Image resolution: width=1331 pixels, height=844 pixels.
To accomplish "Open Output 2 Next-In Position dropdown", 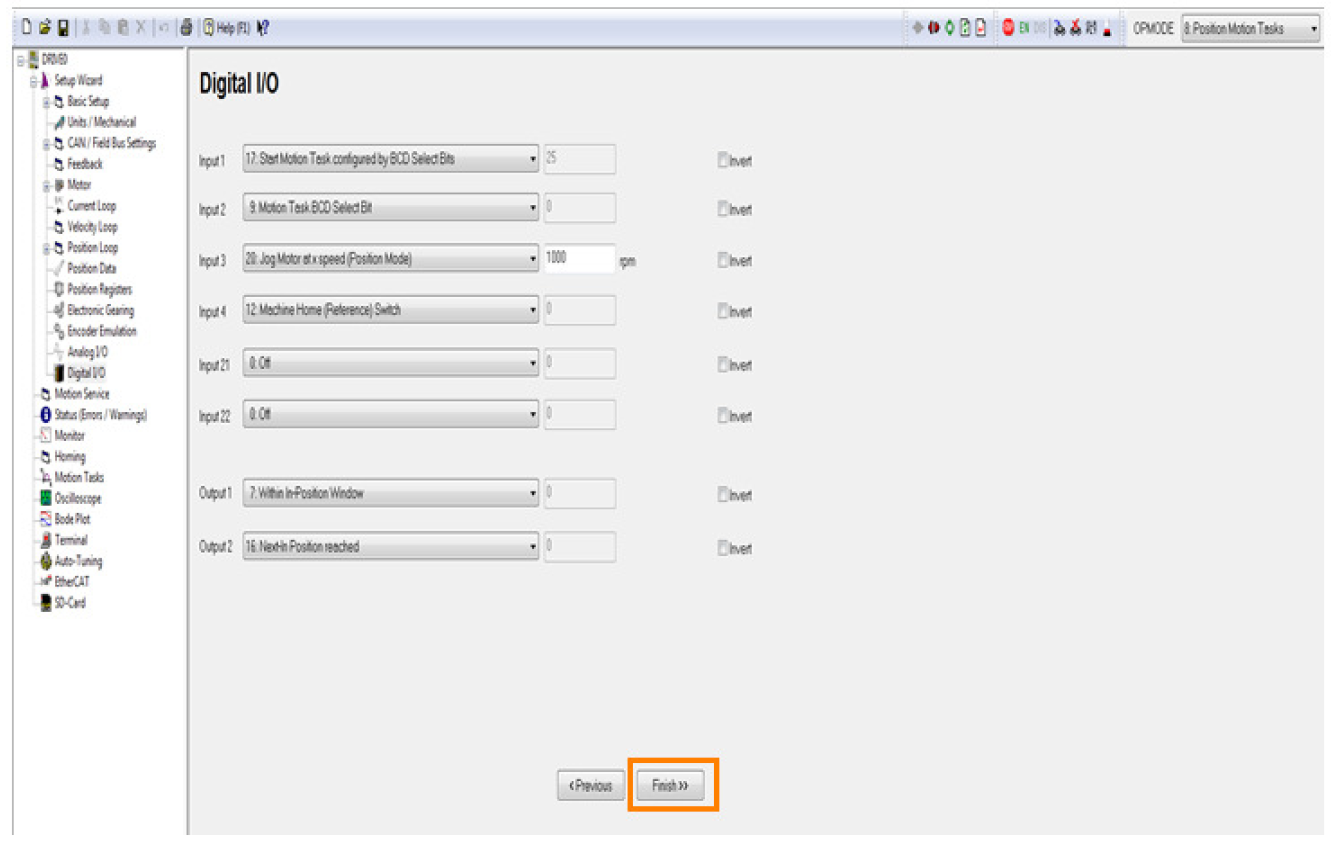I will coord(391,547).
